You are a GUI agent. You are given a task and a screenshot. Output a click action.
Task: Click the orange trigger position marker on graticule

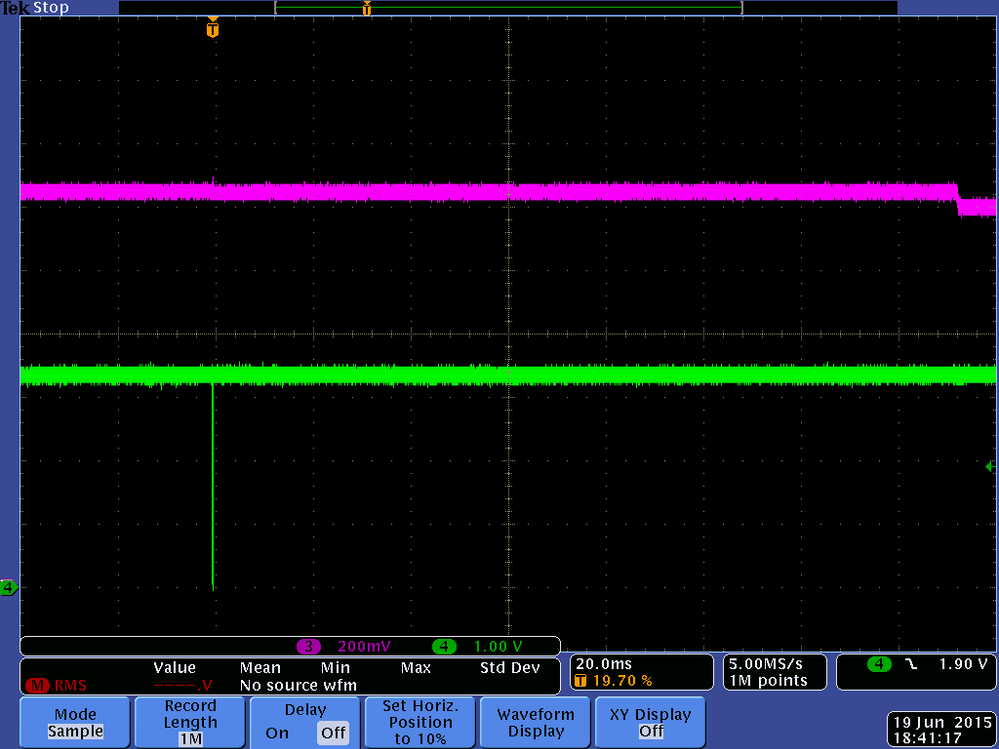pos(213,29)
